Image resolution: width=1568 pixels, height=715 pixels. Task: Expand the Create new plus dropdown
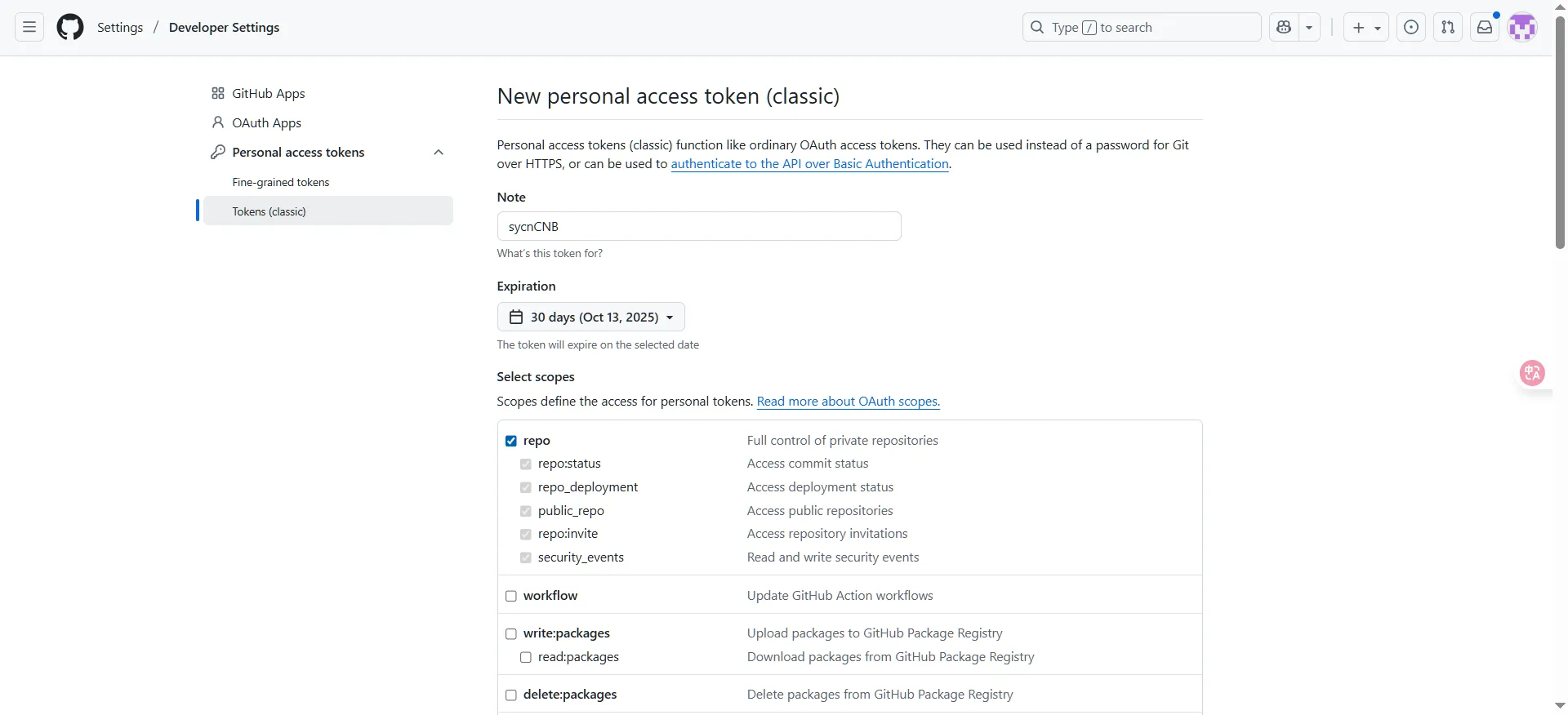(1365, 27)
